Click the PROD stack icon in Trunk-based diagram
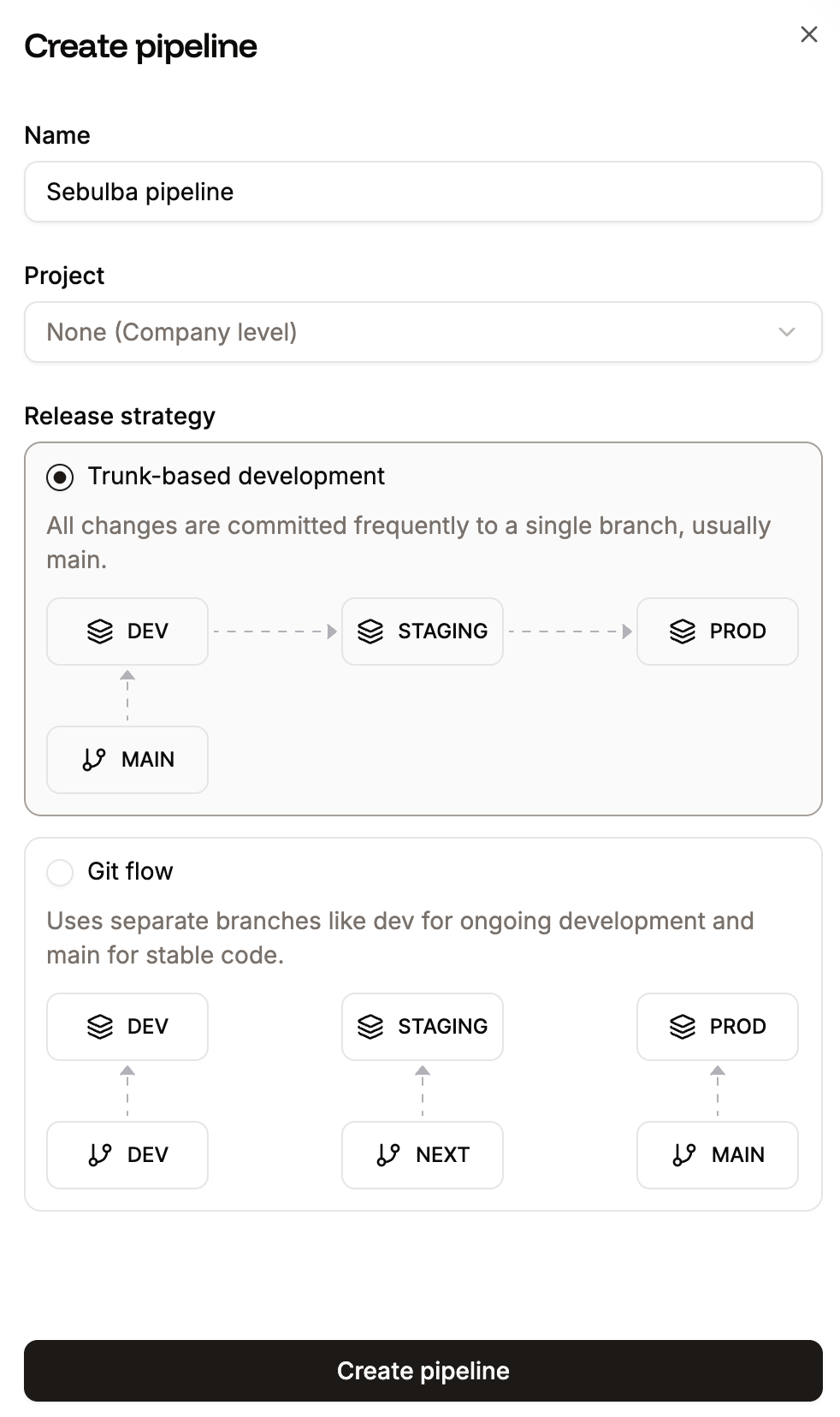Screen dimensions: 840x1417 (682, 631)
